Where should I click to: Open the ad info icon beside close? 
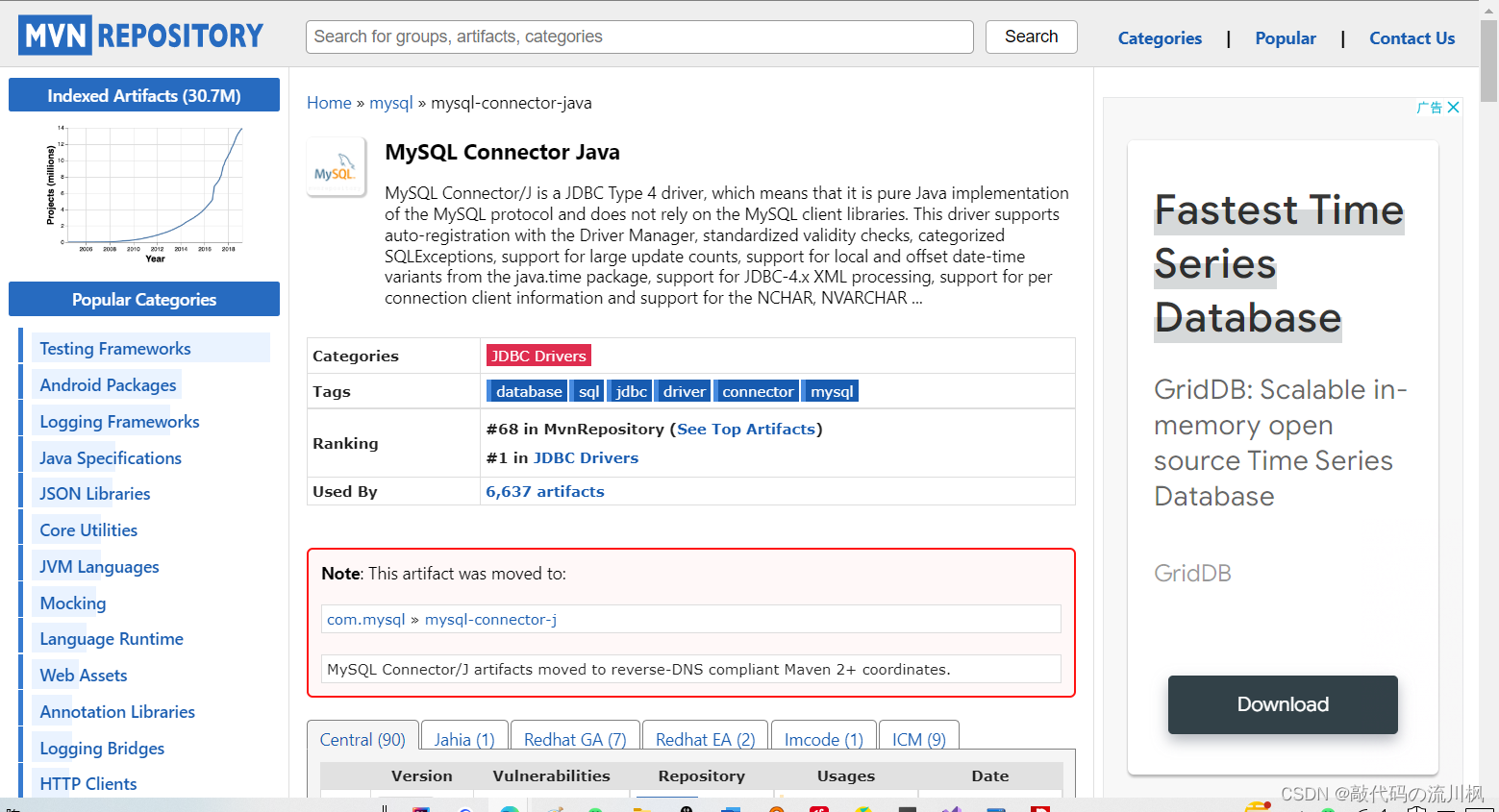pos(1429,108)
